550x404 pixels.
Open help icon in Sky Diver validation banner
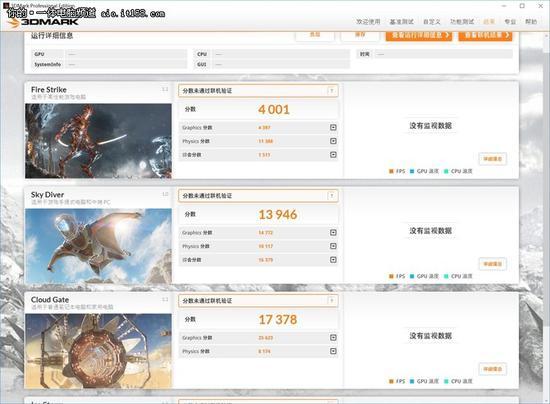[x=331, y=196]
